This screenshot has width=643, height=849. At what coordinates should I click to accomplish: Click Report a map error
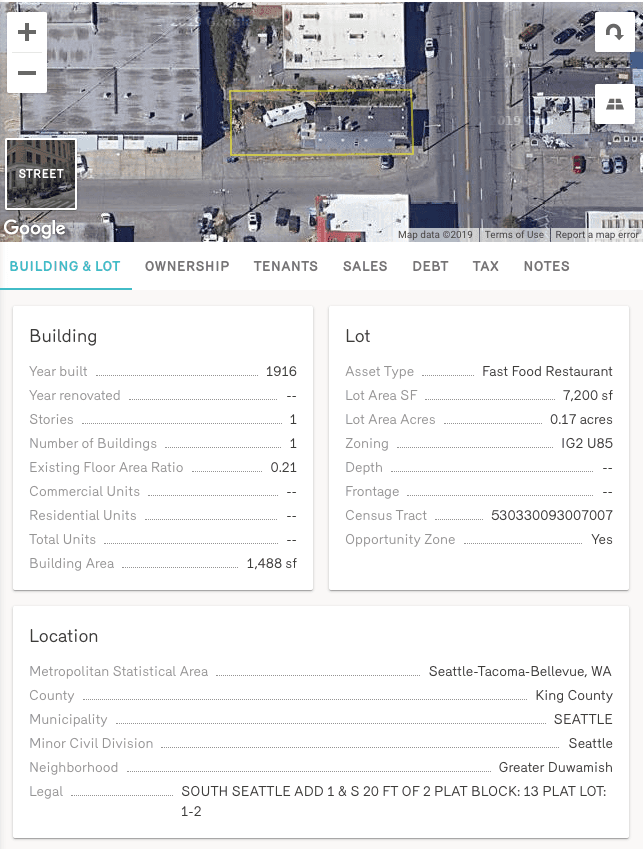[596, 235]
